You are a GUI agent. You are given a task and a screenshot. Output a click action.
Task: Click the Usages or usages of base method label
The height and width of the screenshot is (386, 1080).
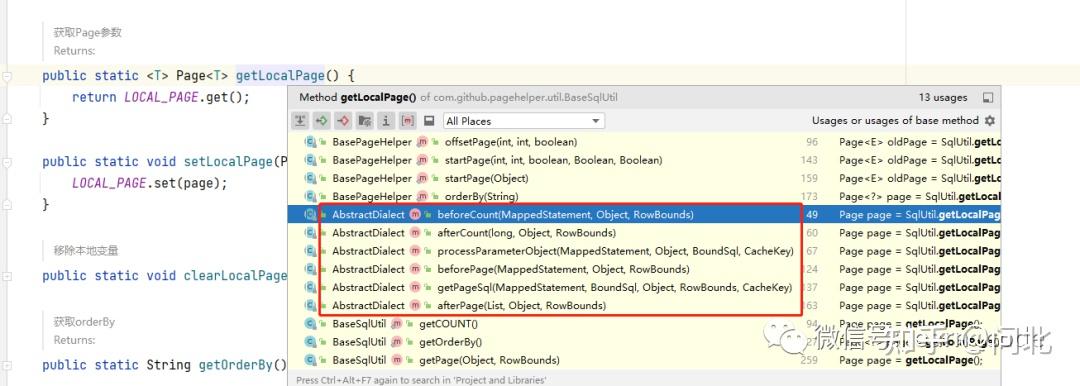895,121
